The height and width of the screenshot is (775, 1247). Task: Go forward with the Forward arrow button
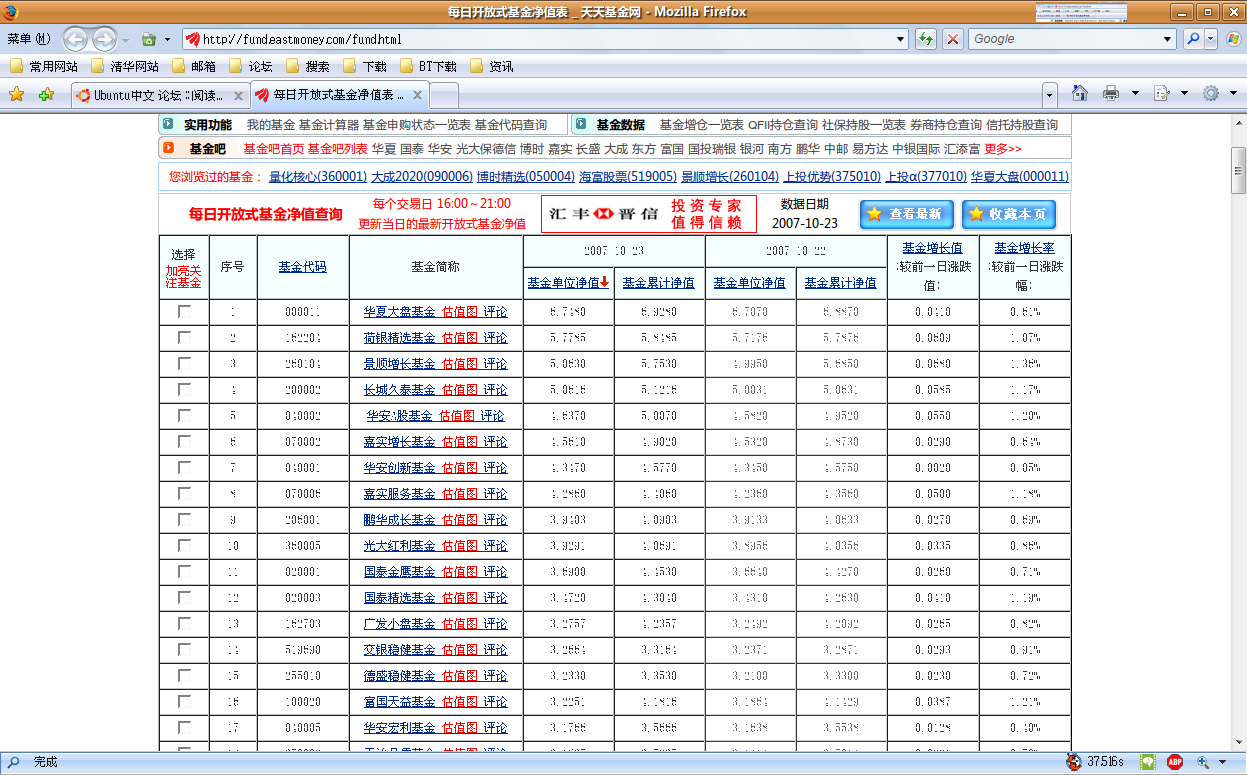point(104,39)
